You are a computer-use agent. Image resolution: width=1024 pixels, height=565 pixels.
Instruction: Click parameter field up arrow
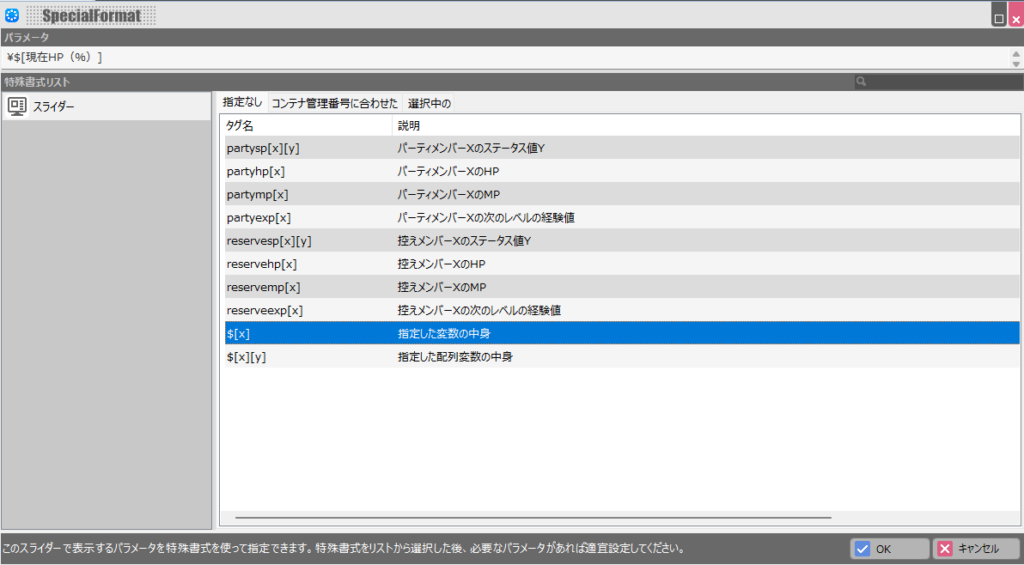coord(1016,54)
